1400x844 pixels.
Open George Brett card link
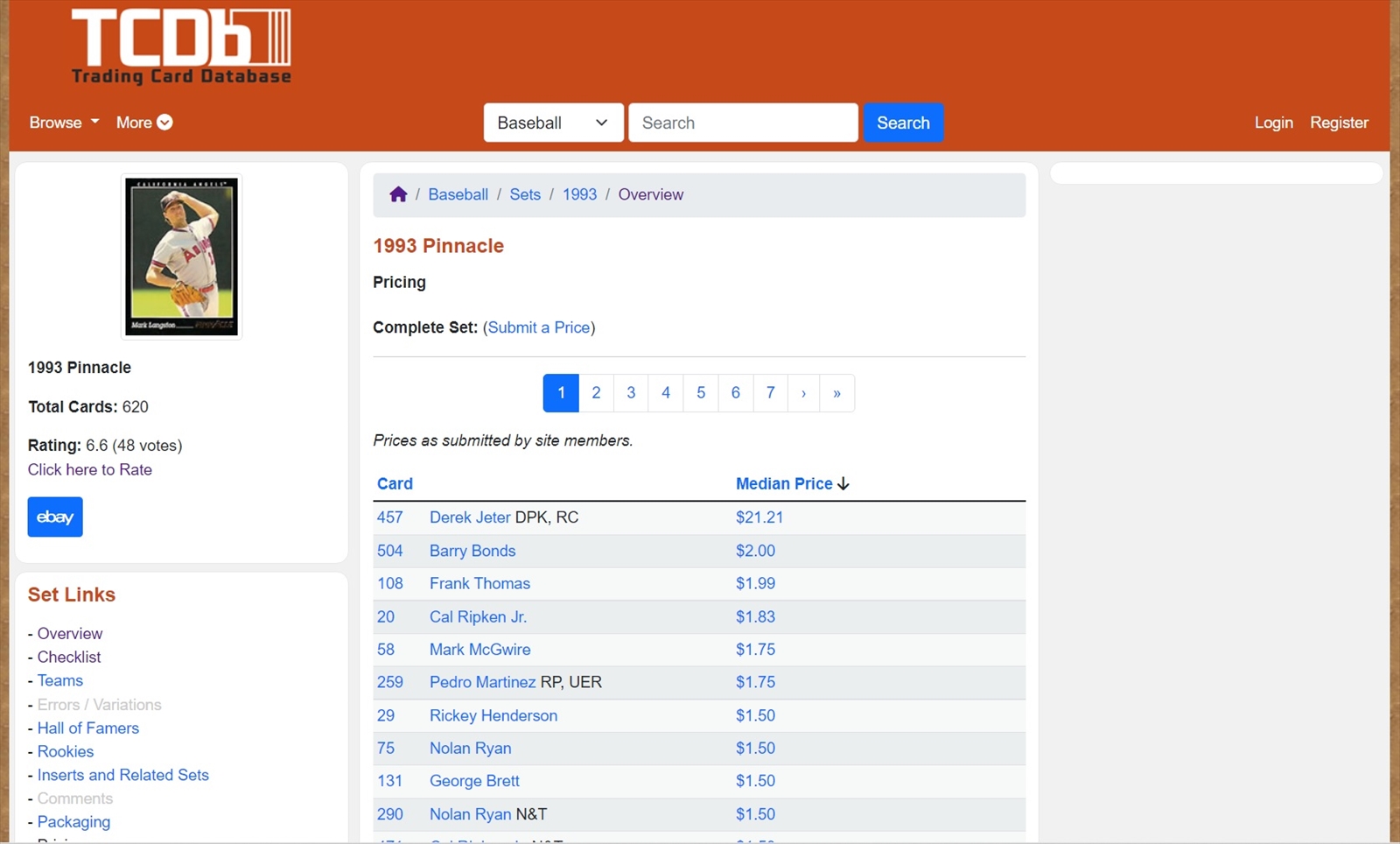474,781
